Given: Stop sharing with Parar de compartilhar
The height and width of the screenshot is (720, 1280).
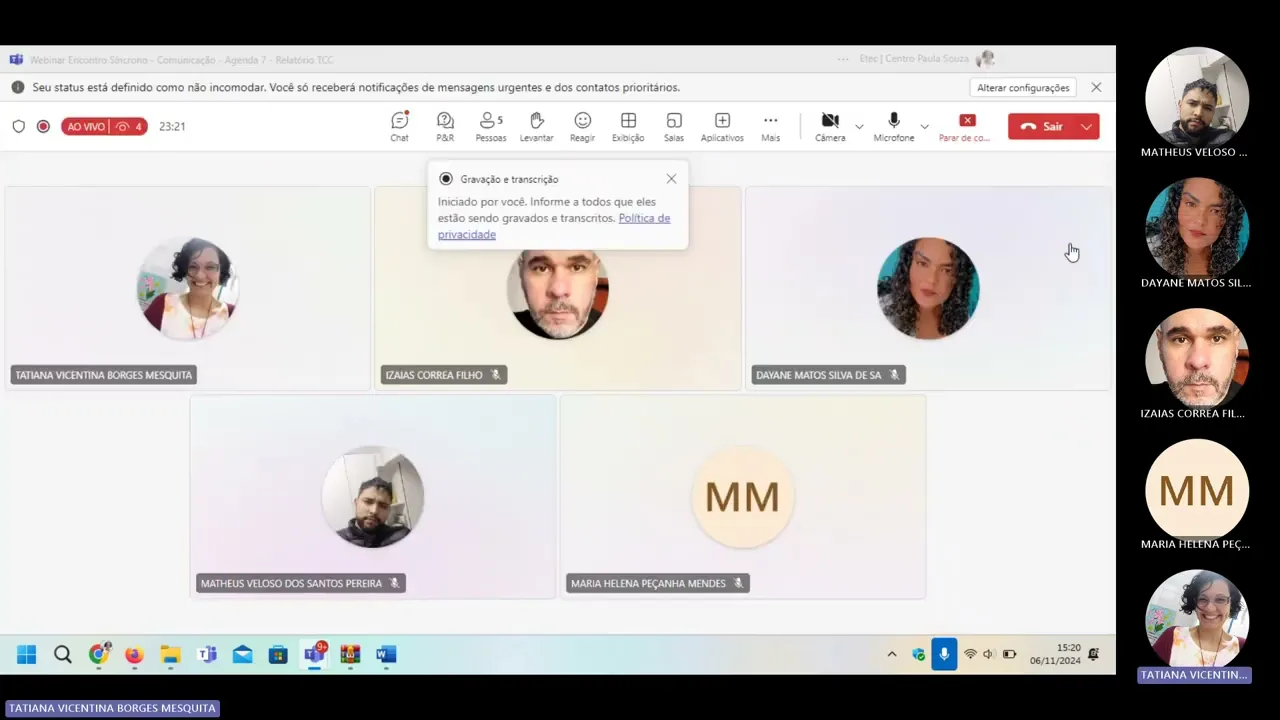Looking at the screenshot, I should click(x=965, y=126).
